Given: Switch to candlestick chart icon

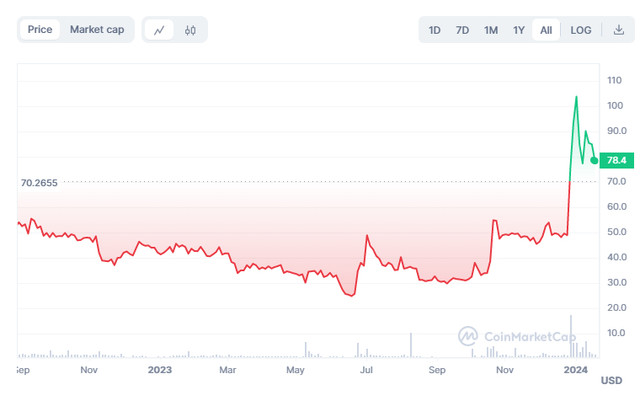Looking at the screenshot, I should tap(190, 30).
